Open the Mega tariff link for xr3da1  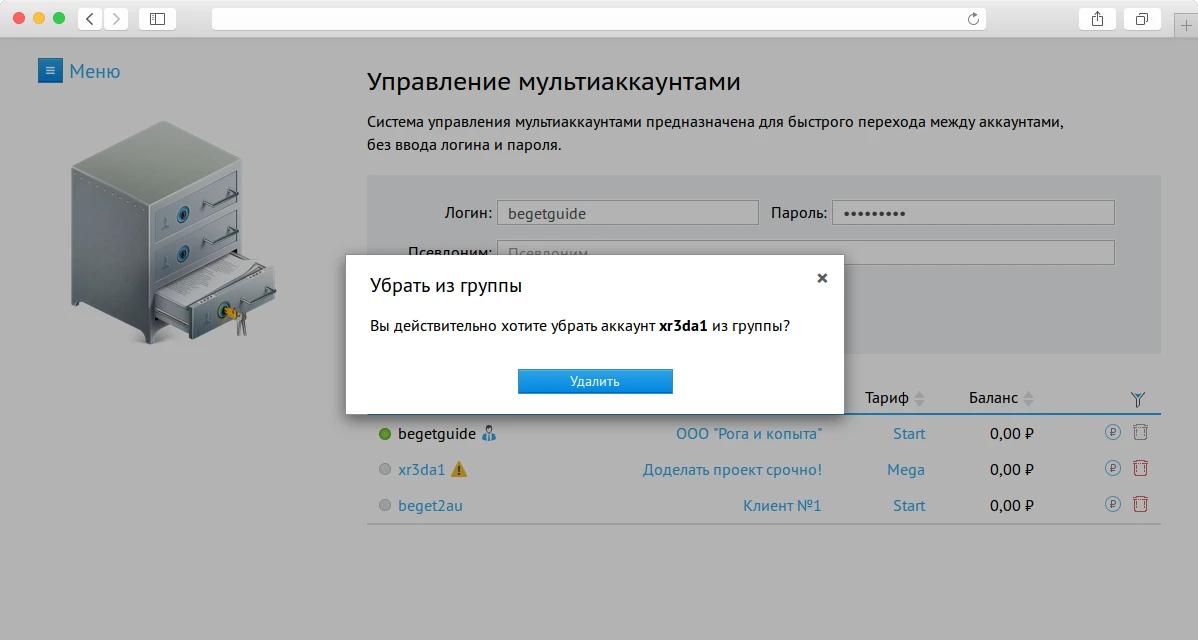(905, 470)
